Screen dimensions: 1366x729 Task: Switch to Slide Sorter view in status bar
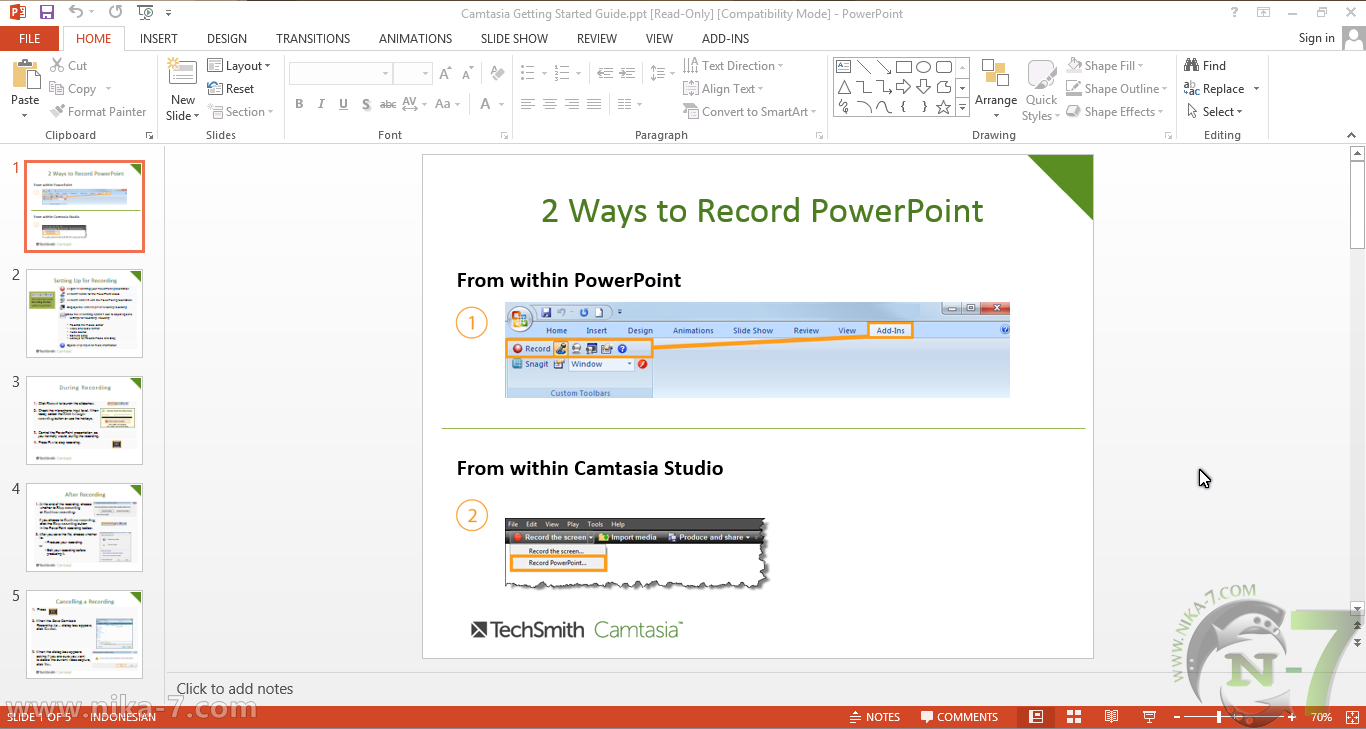point(1074,717)
